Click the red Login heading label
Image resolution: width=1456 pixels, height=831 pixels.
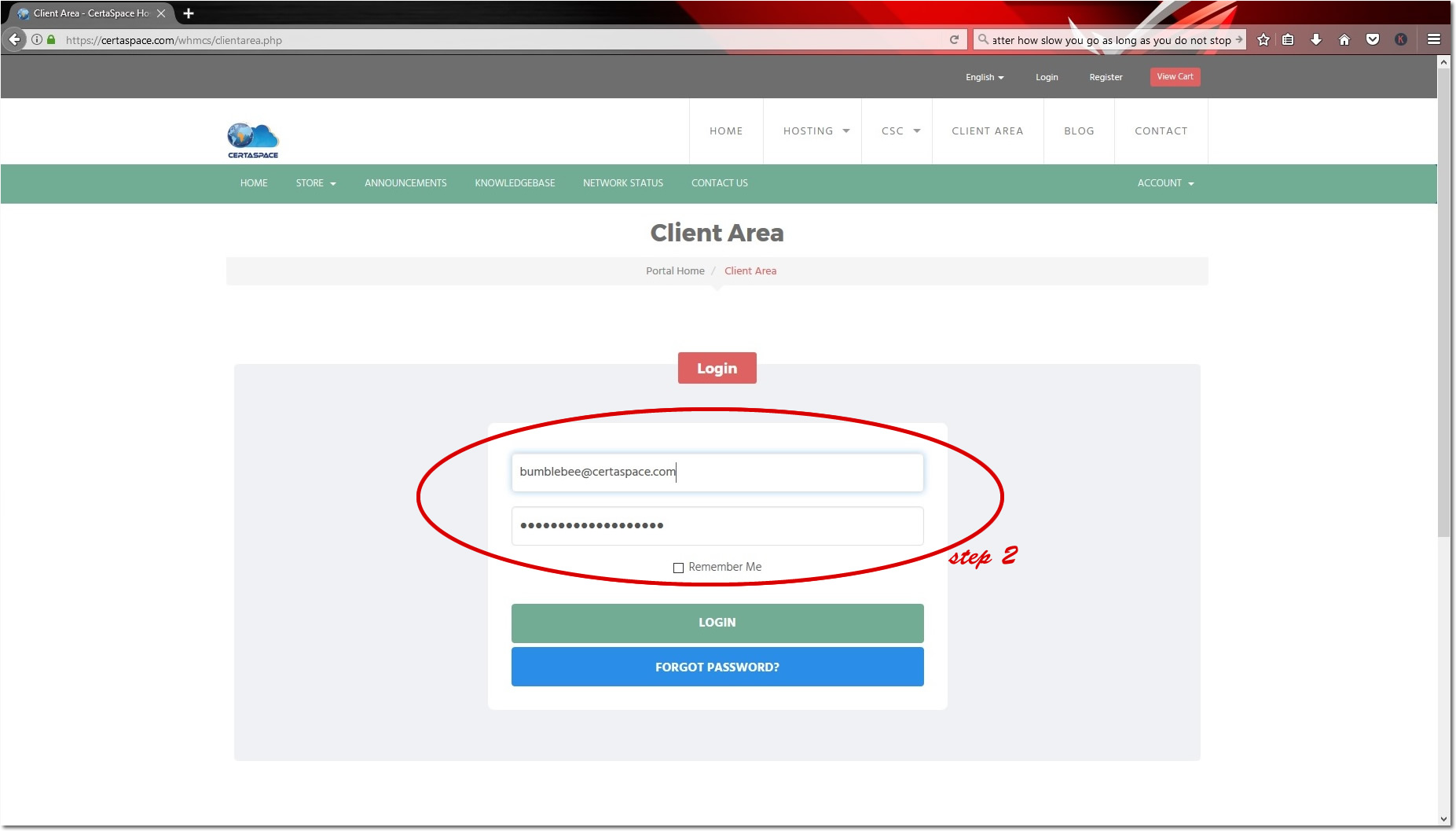(717, 368)
